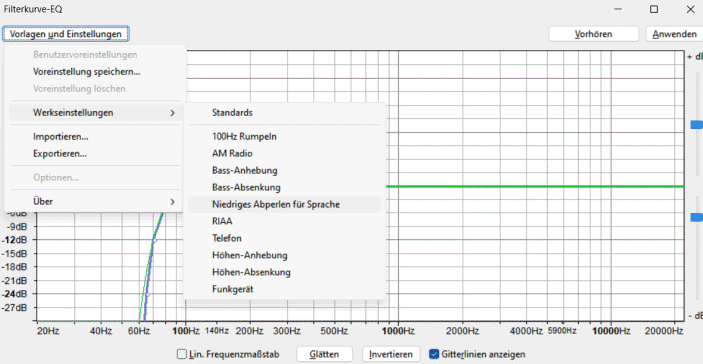The image size is (703, 364).
Task: Open the Vorlagen und Einstellungen menu button
Action: coord(65,34)
